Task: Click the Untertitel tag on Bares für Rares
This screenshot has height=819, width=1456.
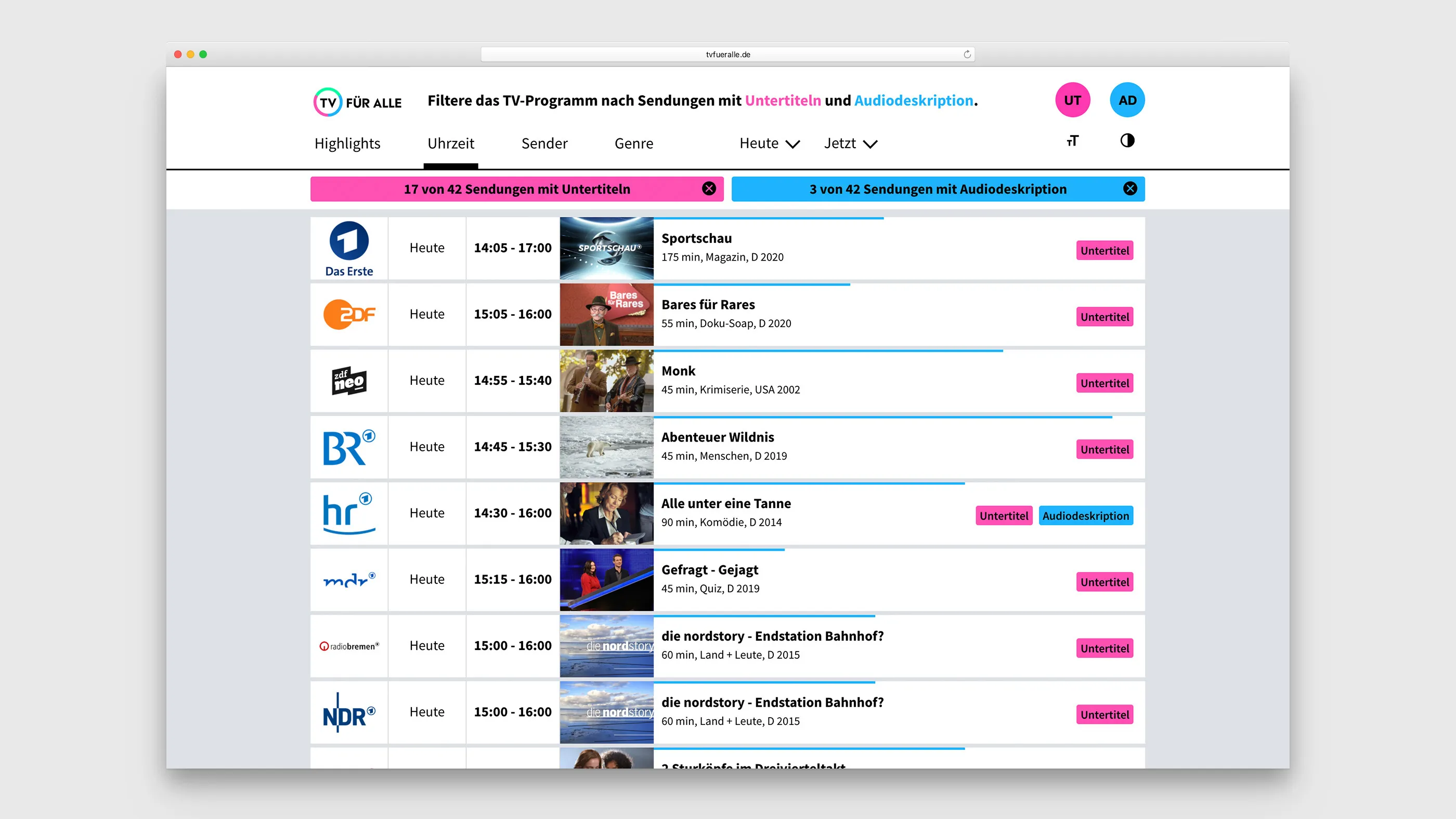Action: tap(1104, 317)
